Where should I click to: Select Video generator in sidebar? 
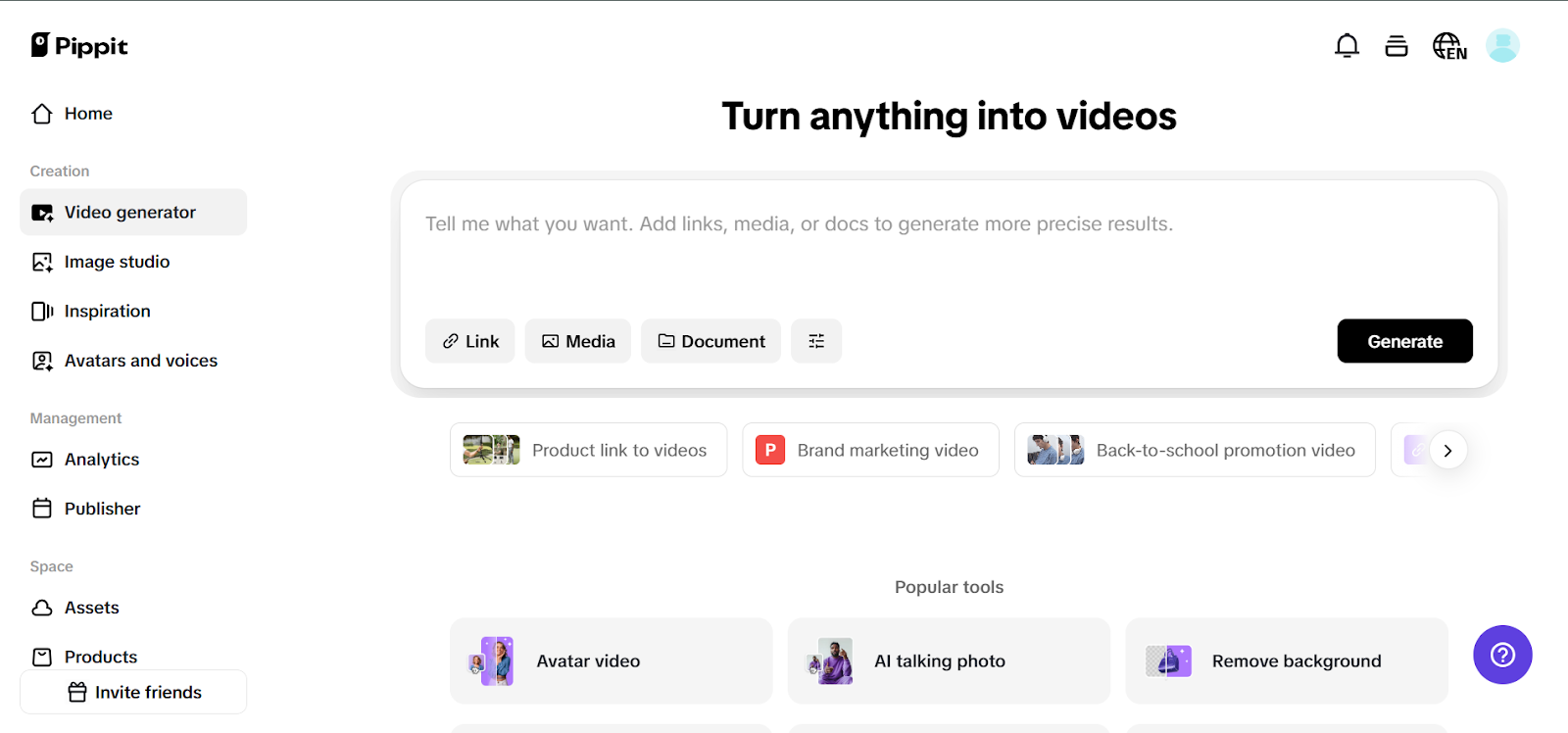coord(132,213)
